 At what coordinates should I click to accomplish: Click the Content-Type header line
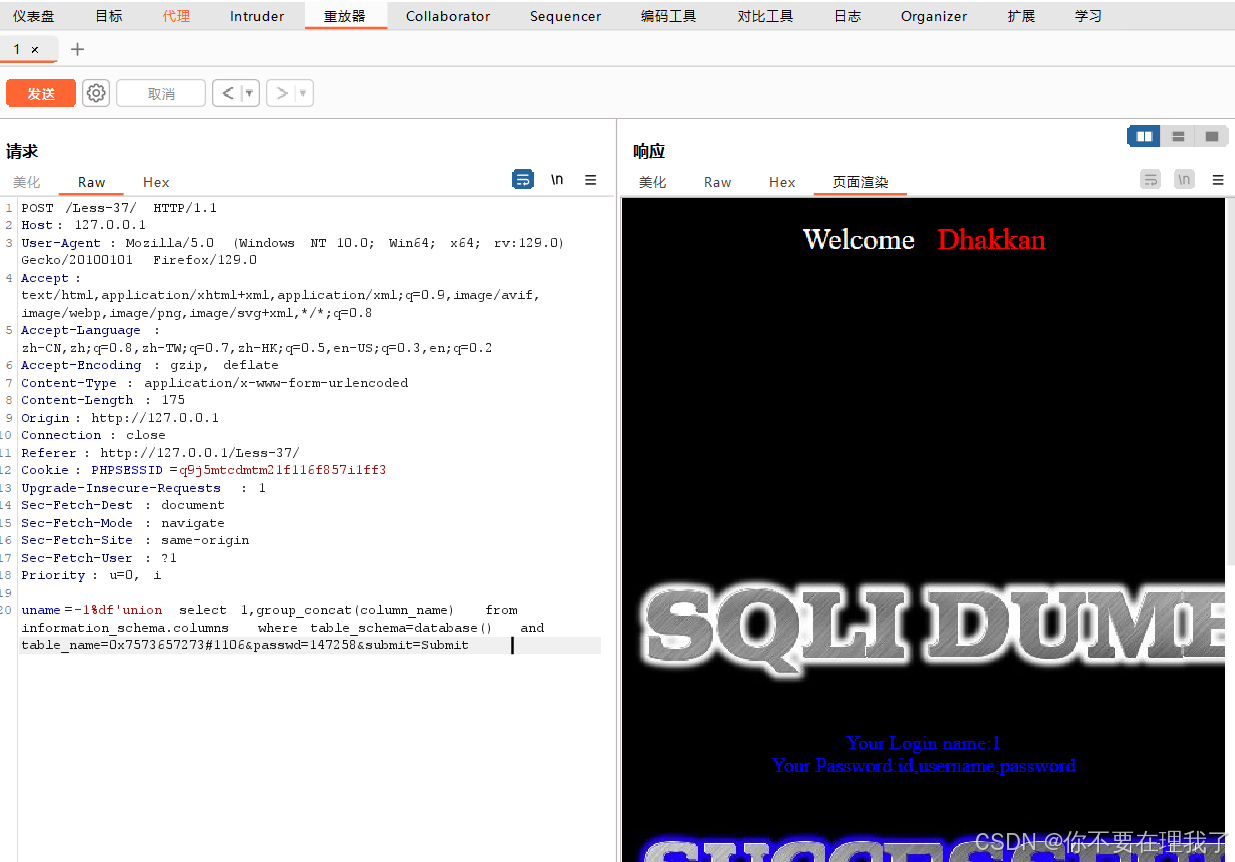tap(214, 383)
